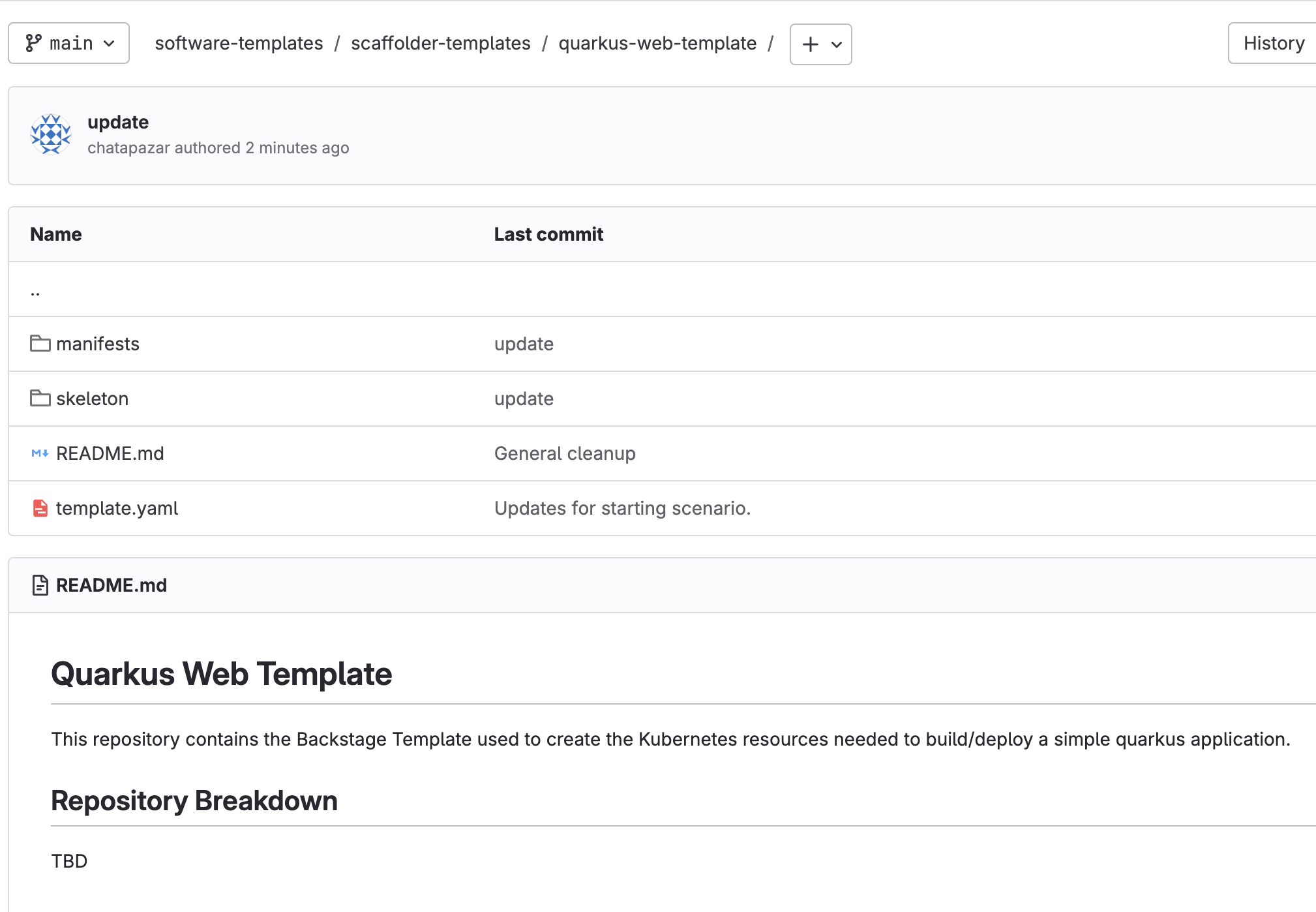Viewport: 1316px width, 912px height.
Task: Open the plus add-file dropdown
Action: (820, 44)
